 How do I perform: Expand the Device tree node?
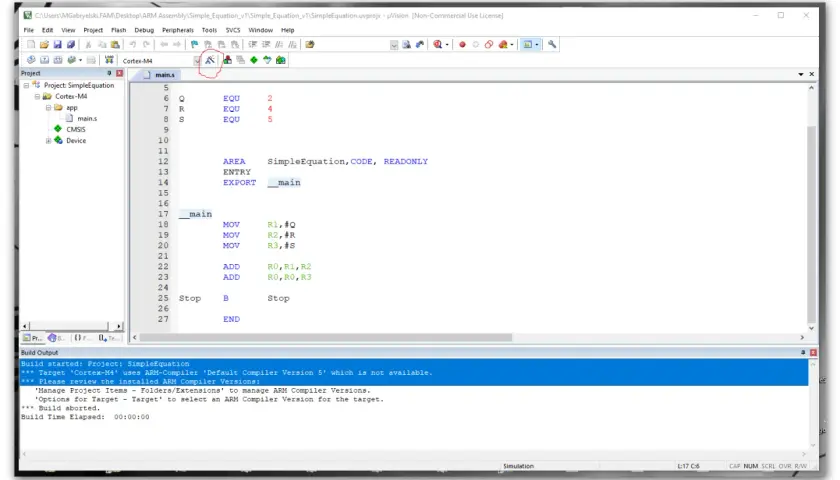coord(48,141)
